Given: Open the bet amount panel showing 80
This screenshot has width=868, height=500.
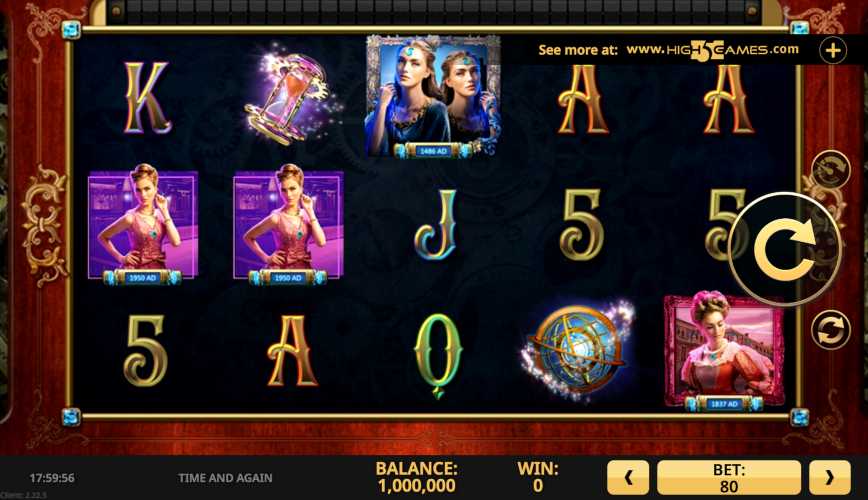Looking at the screenshot, I should coord(728,477).
